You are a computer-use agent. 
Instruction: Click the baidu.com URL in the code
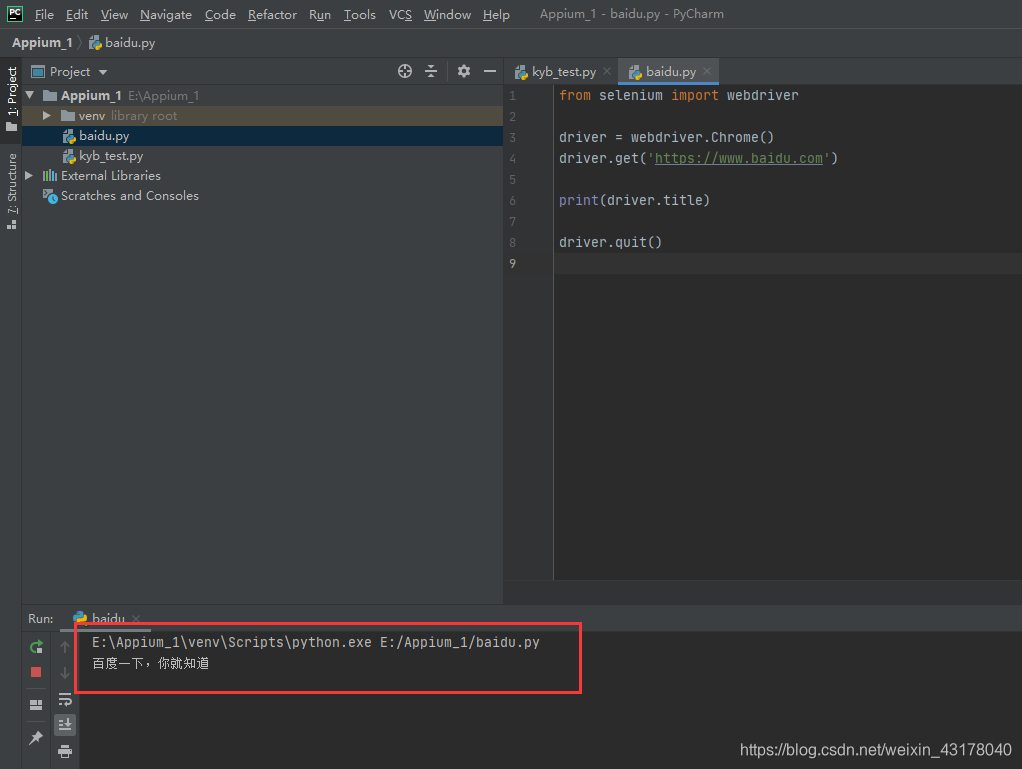(738, 158)
